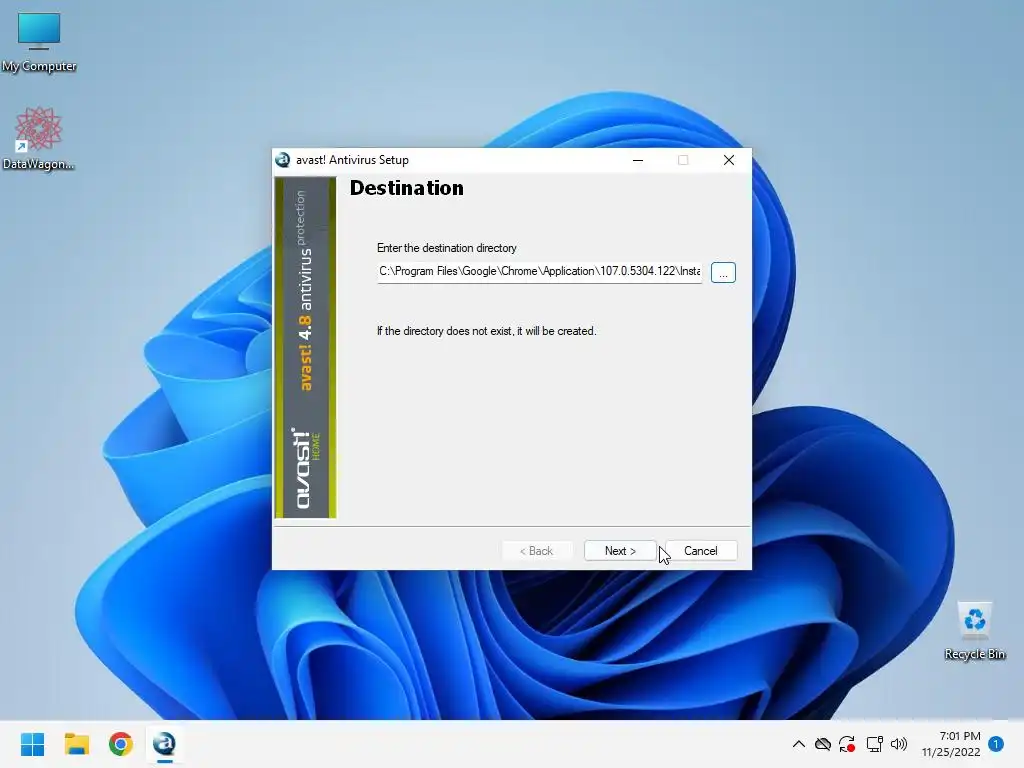Open the My Computer desktop icon

coord(39,42)
